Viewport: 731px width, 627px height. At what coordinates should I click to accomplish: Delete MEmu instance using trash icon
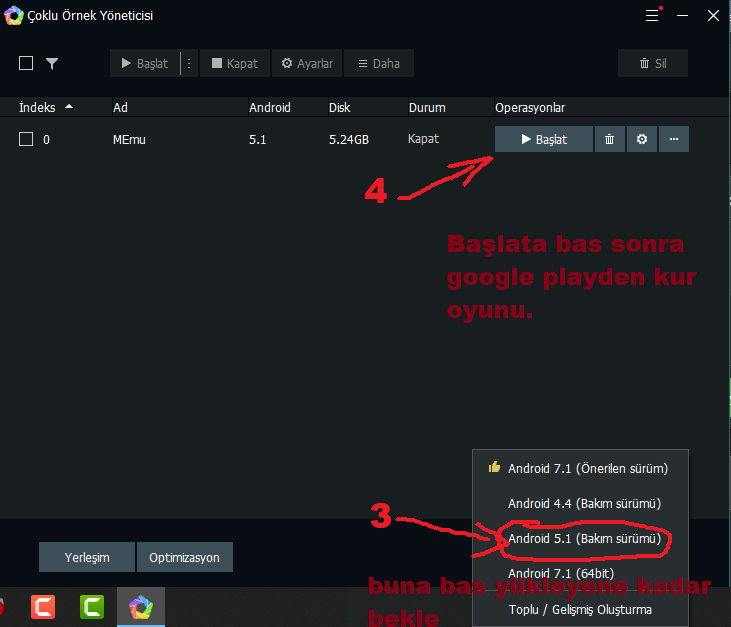click(609, 139)
